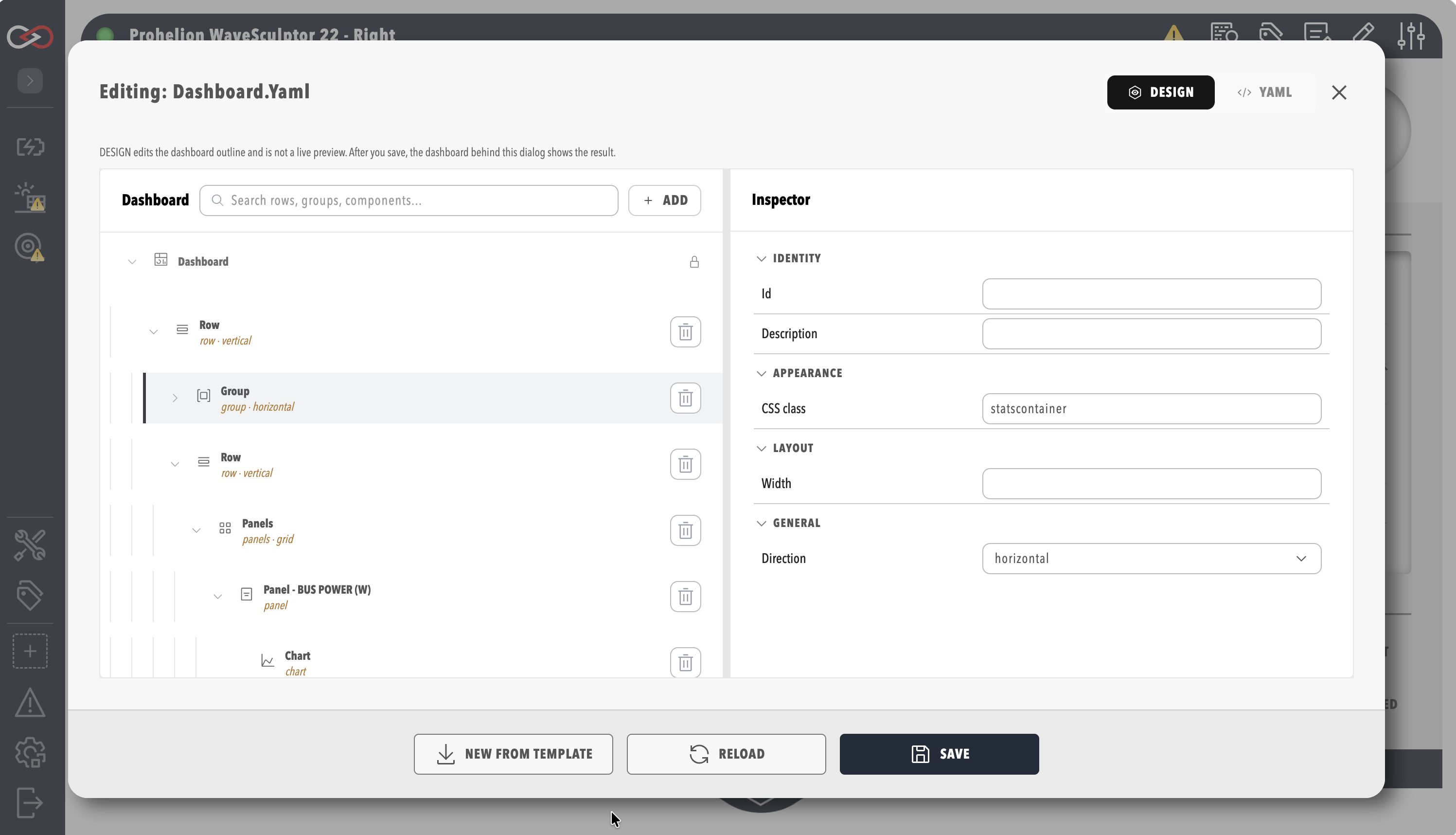Open the target warning sidebar icon
The image size is (1456, 835).
click(x=30, y=247)
